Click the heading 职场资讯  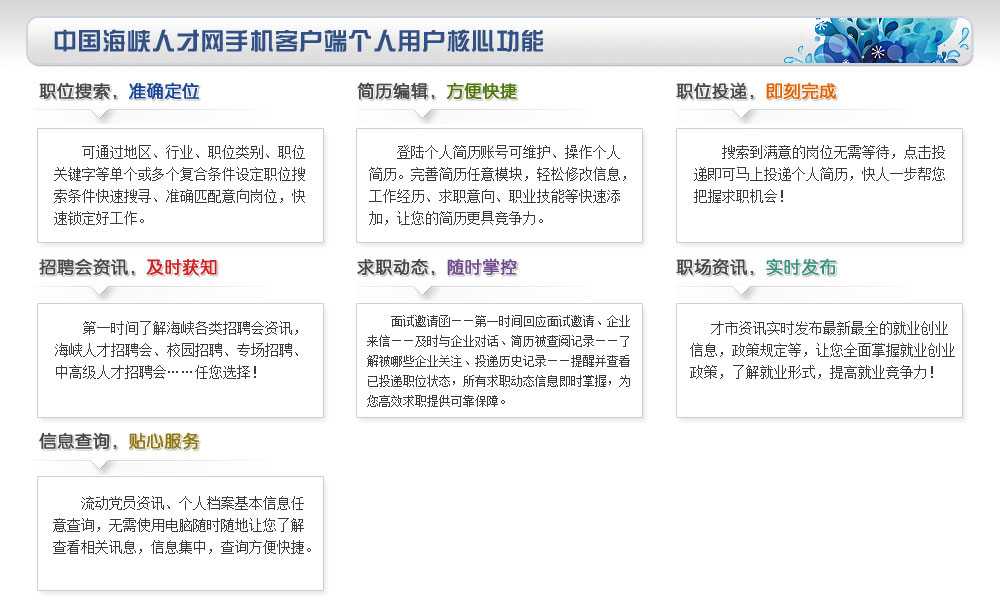[712, 268]
